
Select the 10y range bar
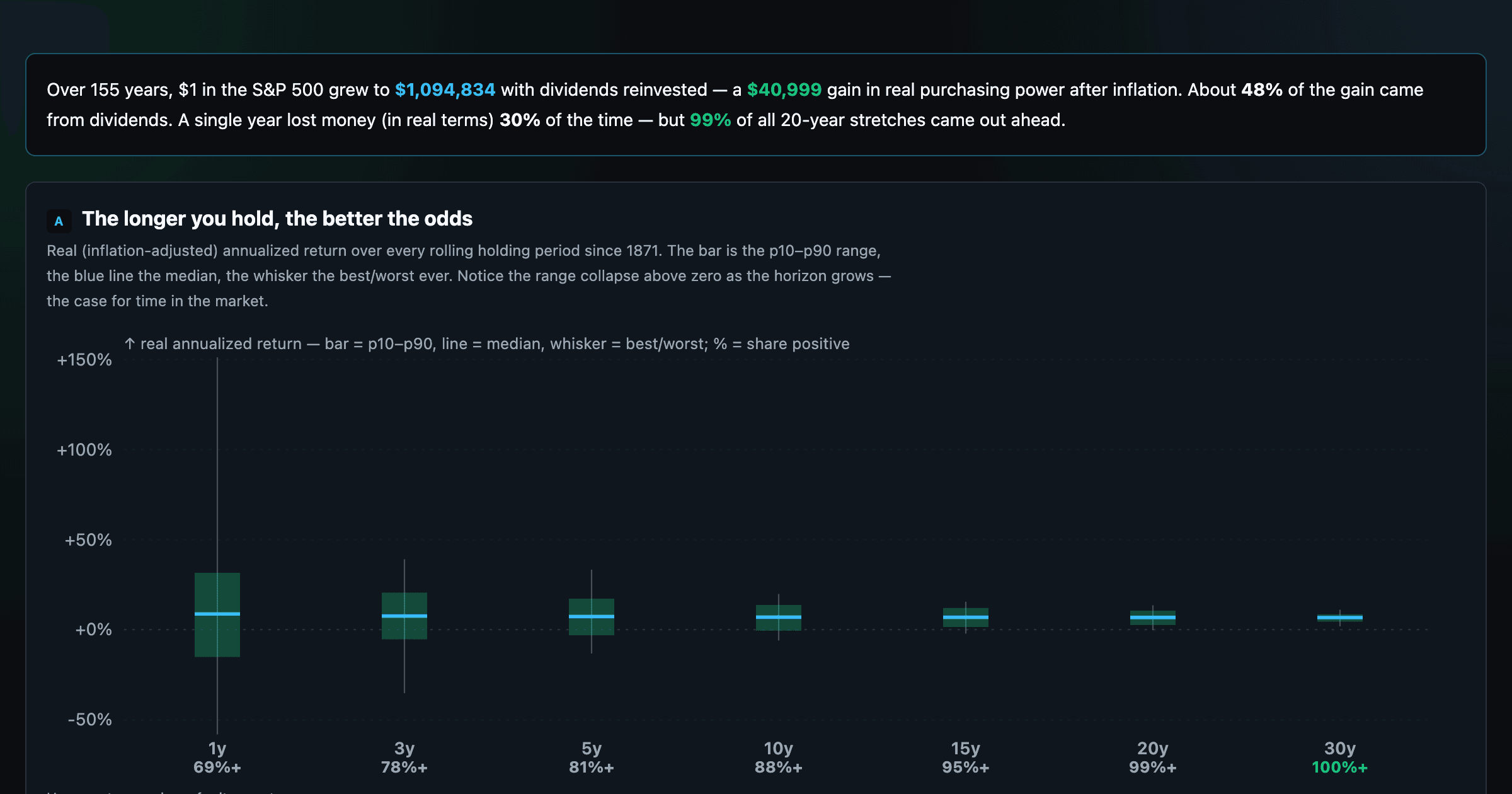pyautogui.click(x=779, y=618)
